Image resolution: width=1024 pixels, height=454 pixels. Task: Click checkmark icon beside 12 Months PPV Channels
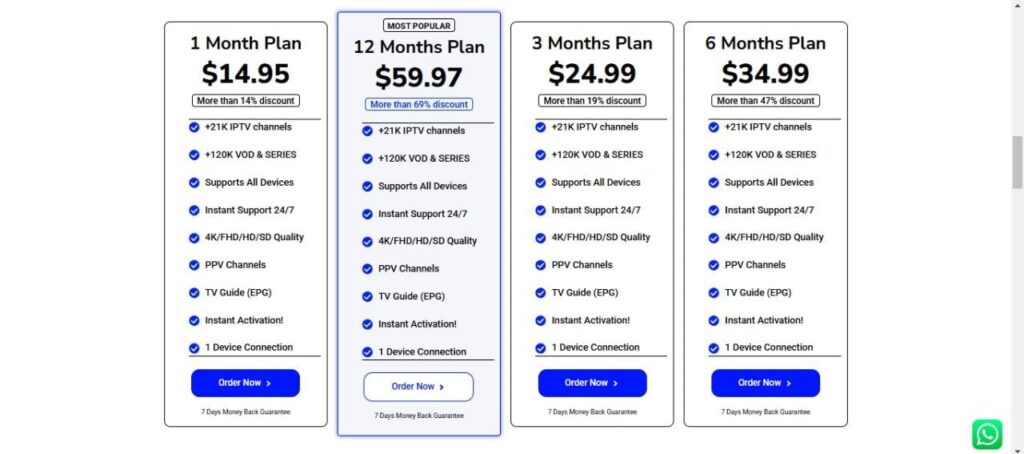tap(367, 268)
